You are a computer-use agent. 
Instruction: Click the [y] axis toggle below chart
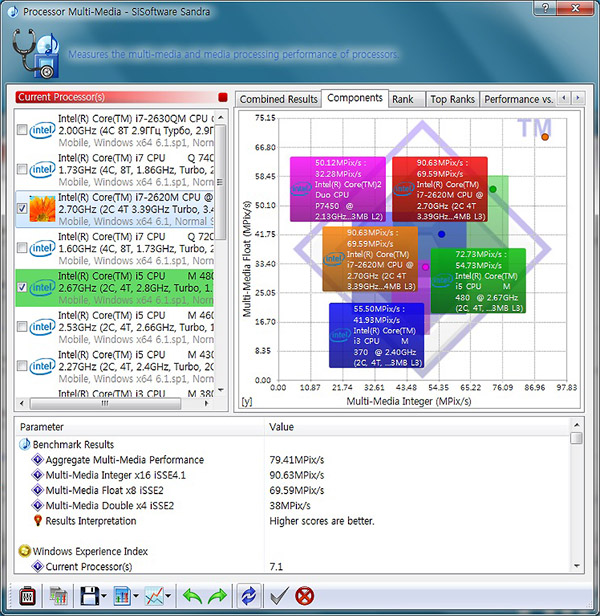pyautogui.click(x=247, y=402)
